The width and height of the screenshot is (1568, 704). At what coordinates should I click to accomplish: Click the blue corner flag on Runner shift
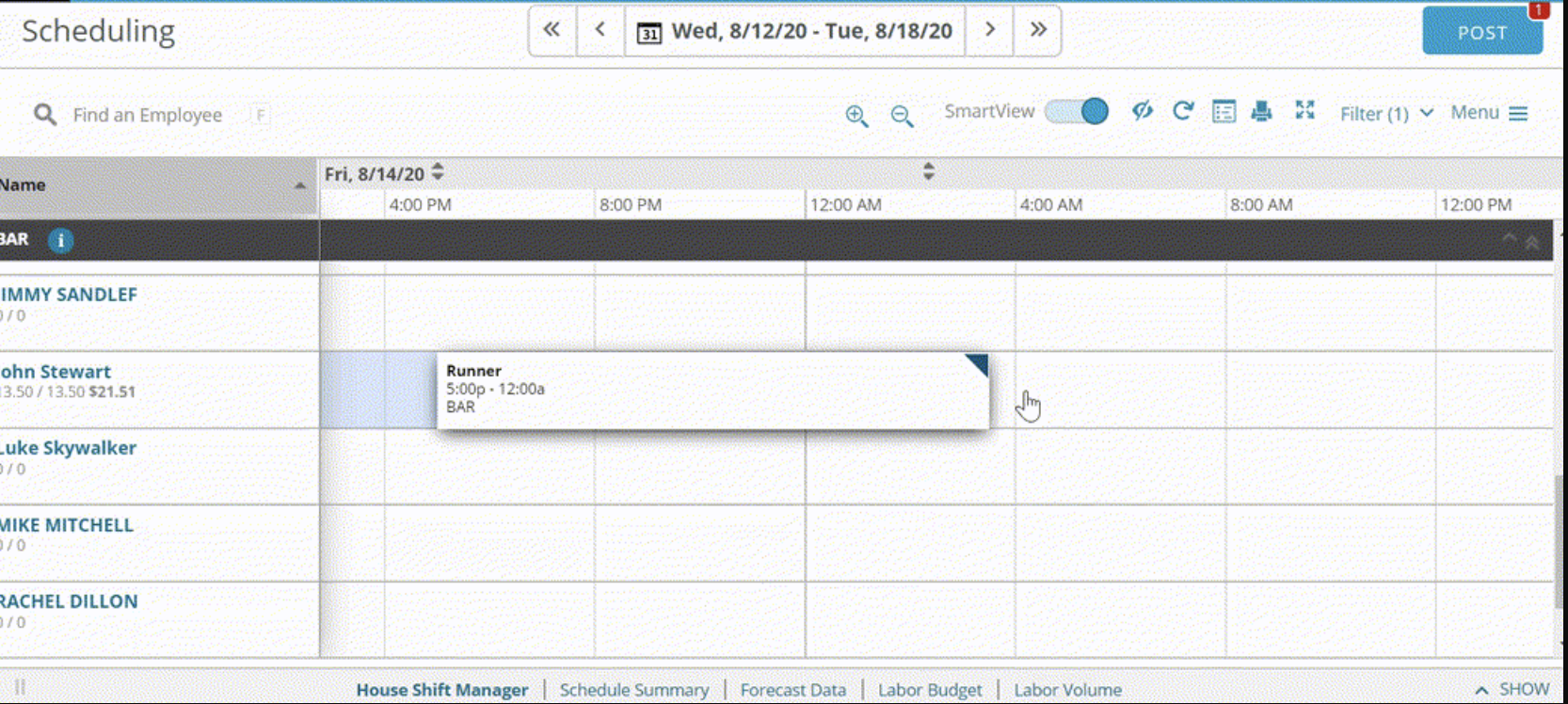click(979, 363)
